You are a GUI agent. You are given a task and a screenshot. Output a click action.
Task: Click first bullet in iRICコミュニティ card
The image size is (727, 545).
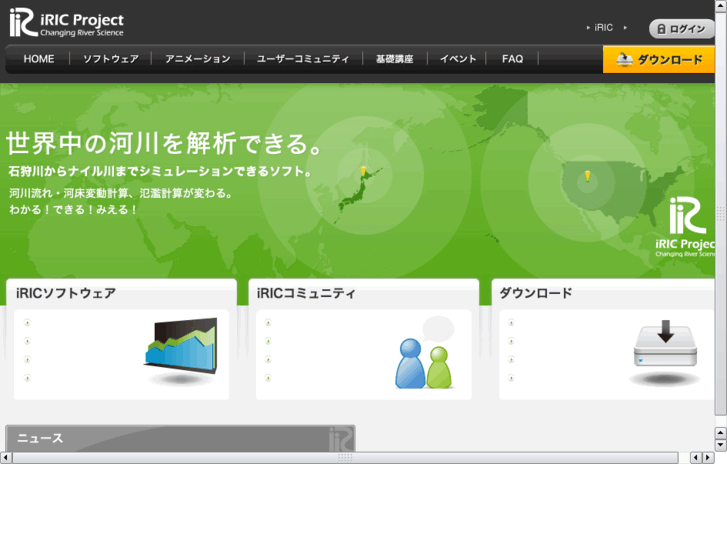[x=268, y=322]
